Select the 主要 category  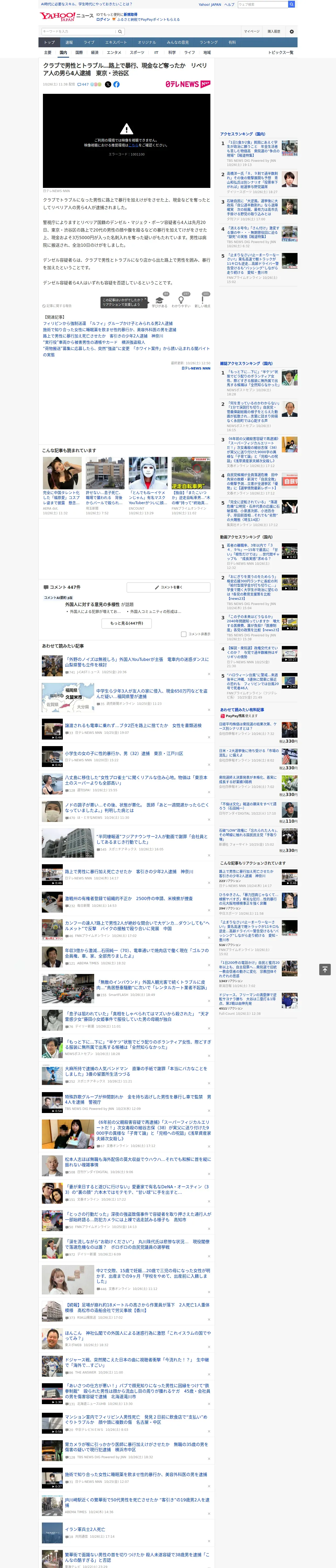[48, 53]
